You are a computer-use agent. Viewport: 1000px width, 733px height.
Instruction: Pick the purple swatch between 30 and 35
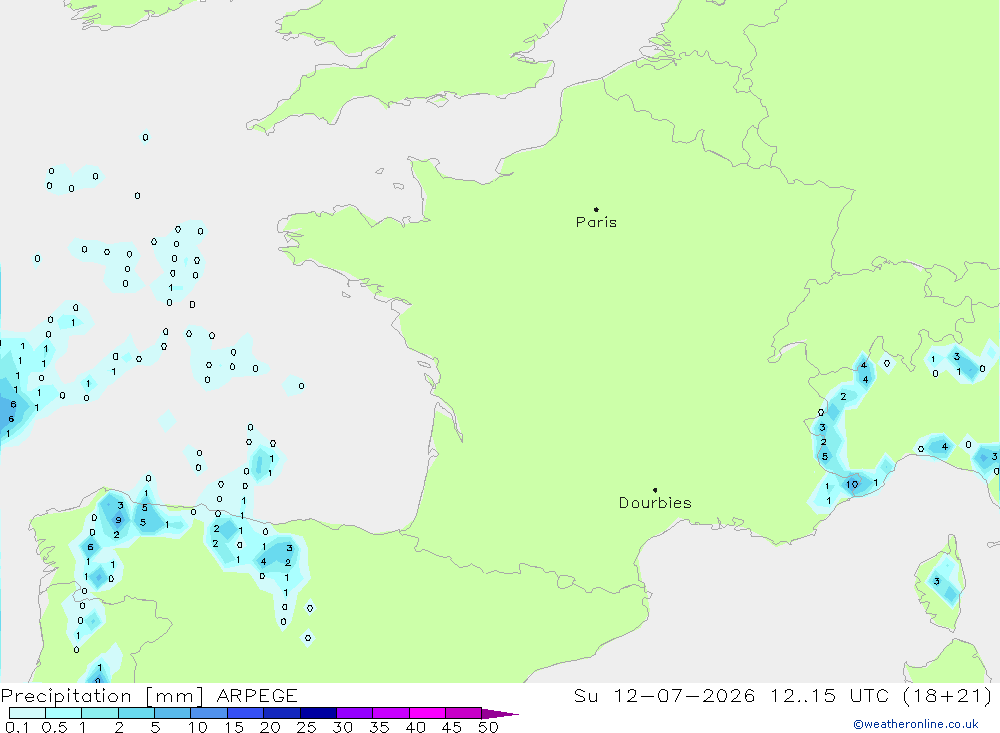pyautogui.click(x=354, y=713)
